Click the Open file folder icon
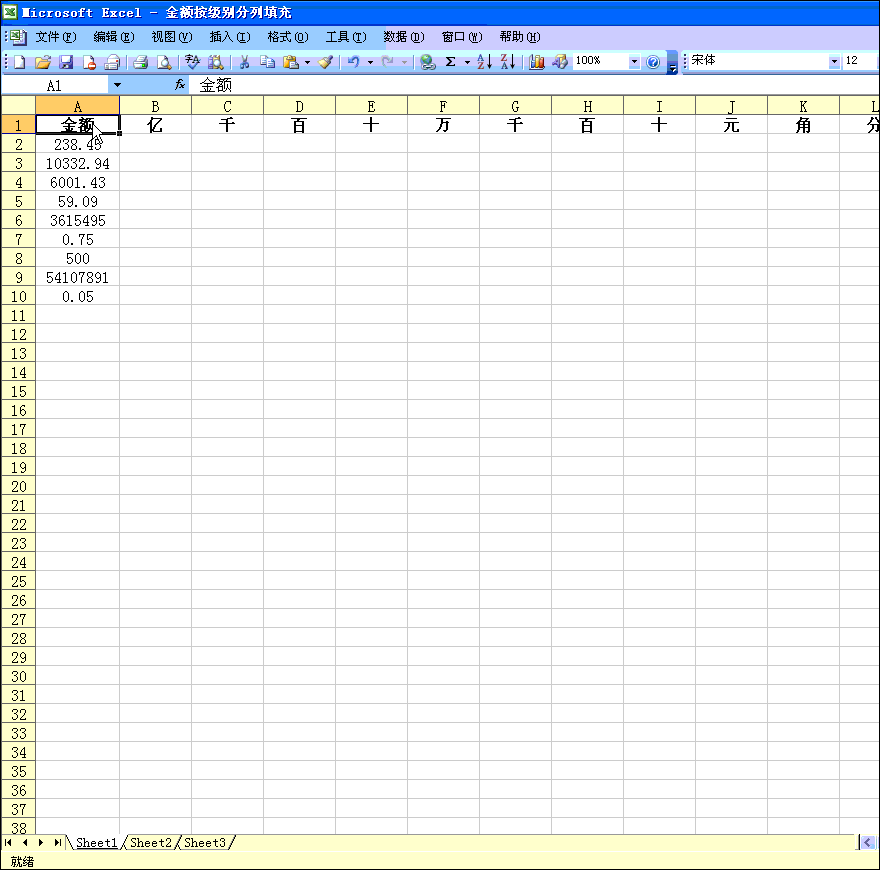Screen dimensions: 880x870 (x=42, y=62)
